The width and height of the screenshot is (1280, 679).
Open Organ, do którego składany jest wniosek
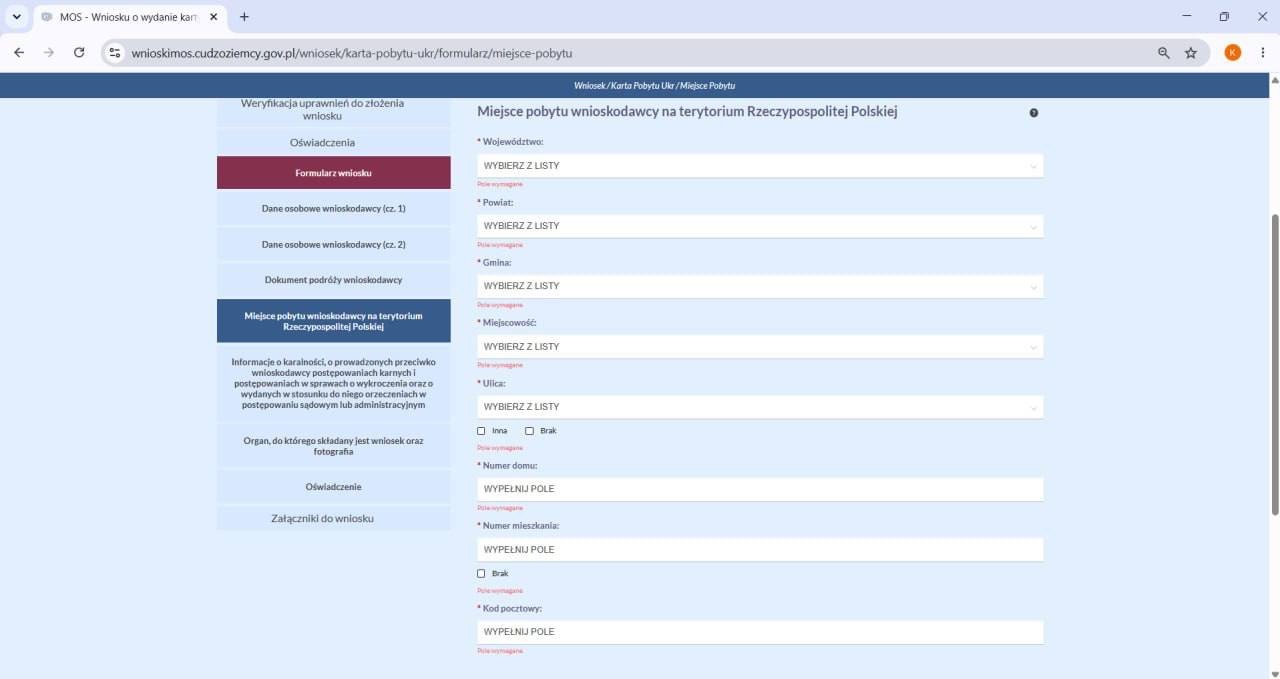coord(334,446)
